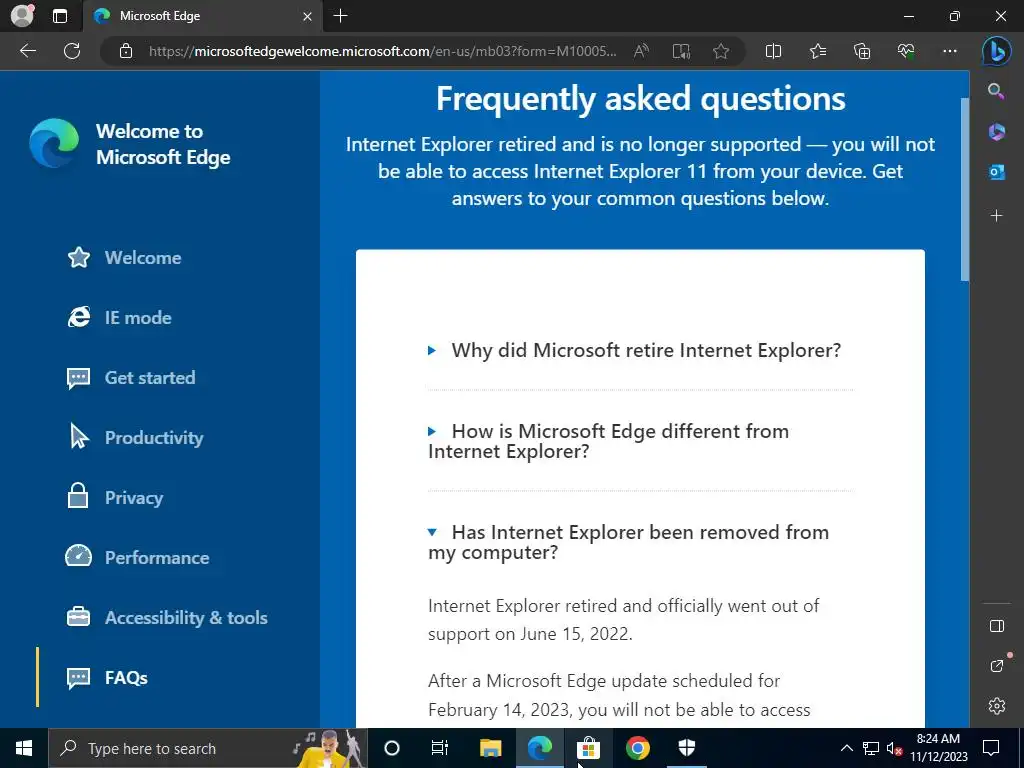Open sidebar settings gear
Viewport: 1024px width, 768px height.
[x=997, y=706]
